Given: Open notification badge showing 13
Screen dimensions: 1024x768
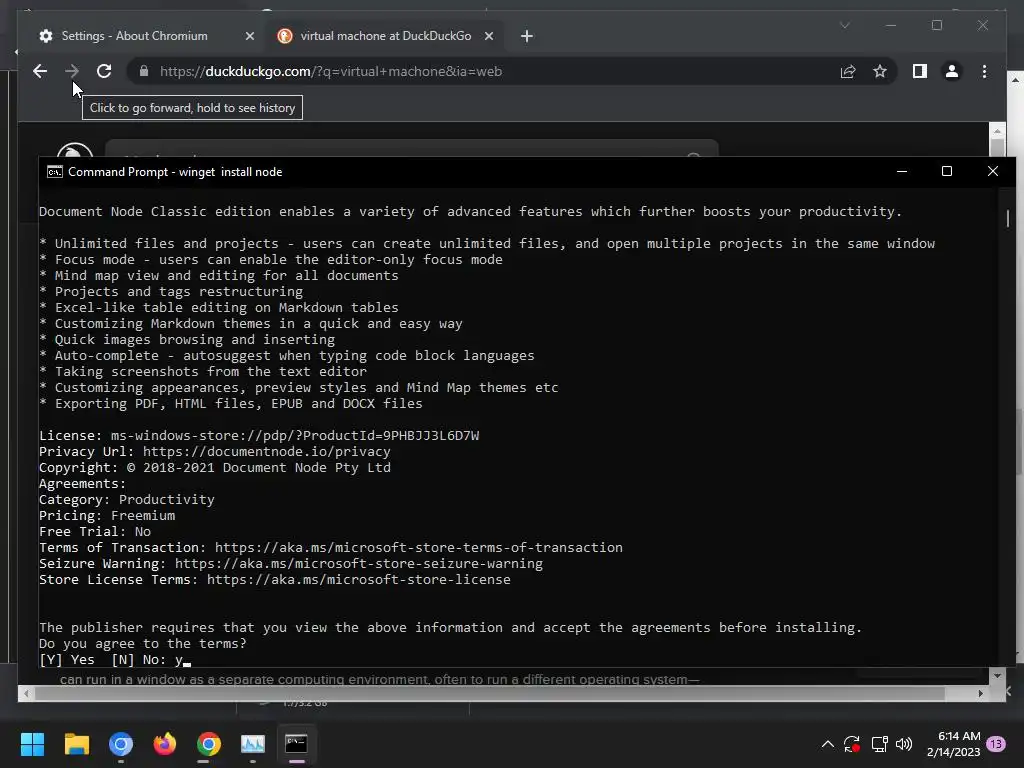Looking at the screenshot, I should point(996,744).
